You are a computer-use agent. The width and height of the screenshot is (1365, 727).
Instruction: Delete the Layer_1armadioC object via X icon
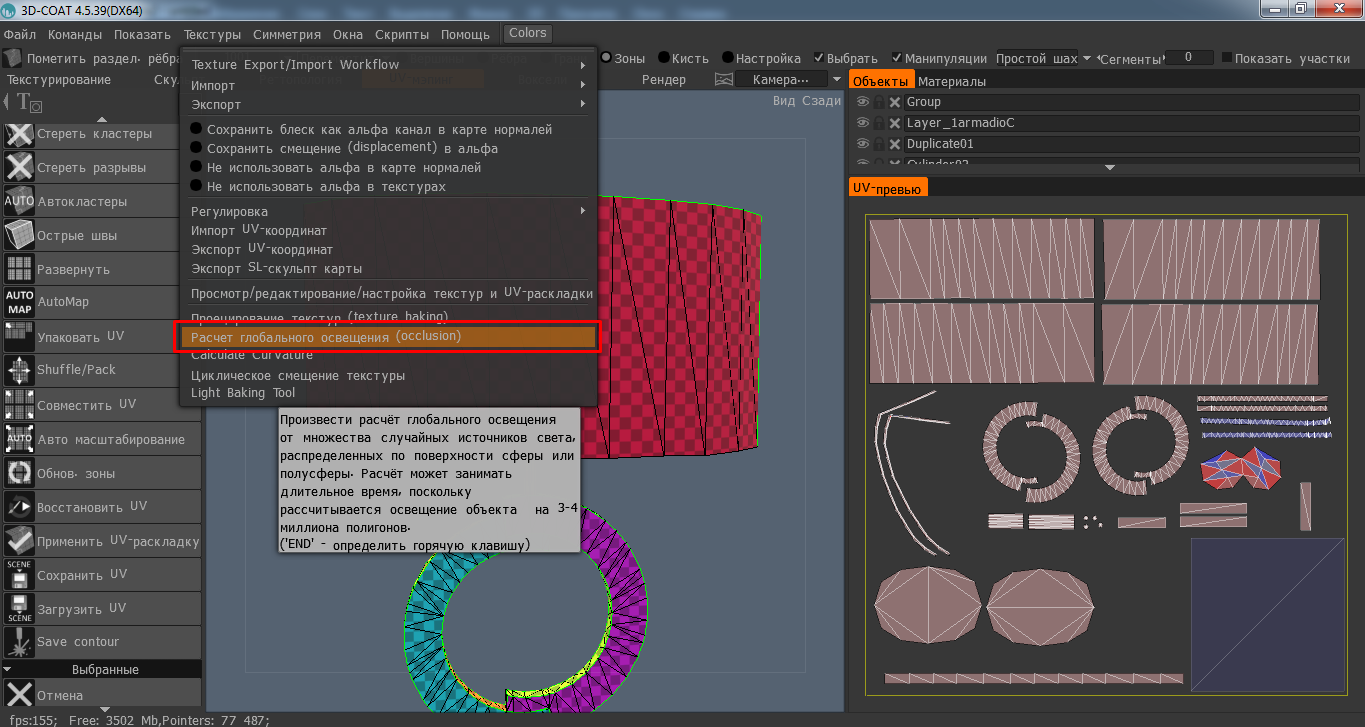tap(895, 123)
